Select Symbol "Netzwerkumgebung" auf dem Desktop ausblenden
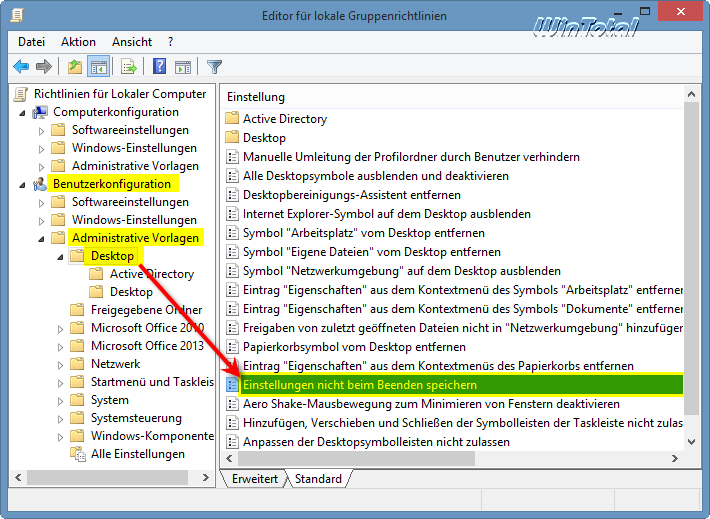 (402, 271)
